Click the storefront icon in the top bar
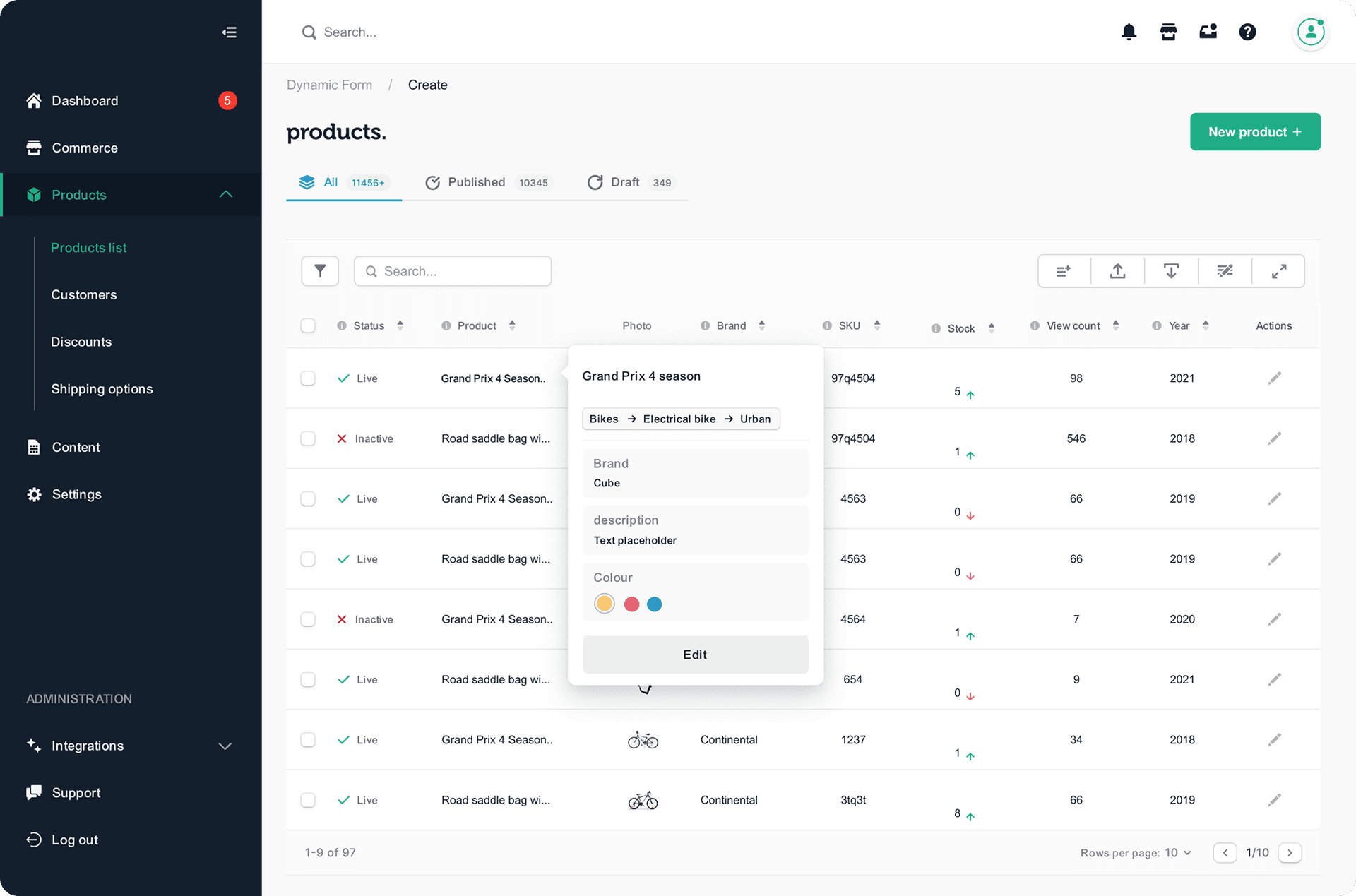Screen dimensions: 1356x896 pyautogui.click(x=1168, y=32)
